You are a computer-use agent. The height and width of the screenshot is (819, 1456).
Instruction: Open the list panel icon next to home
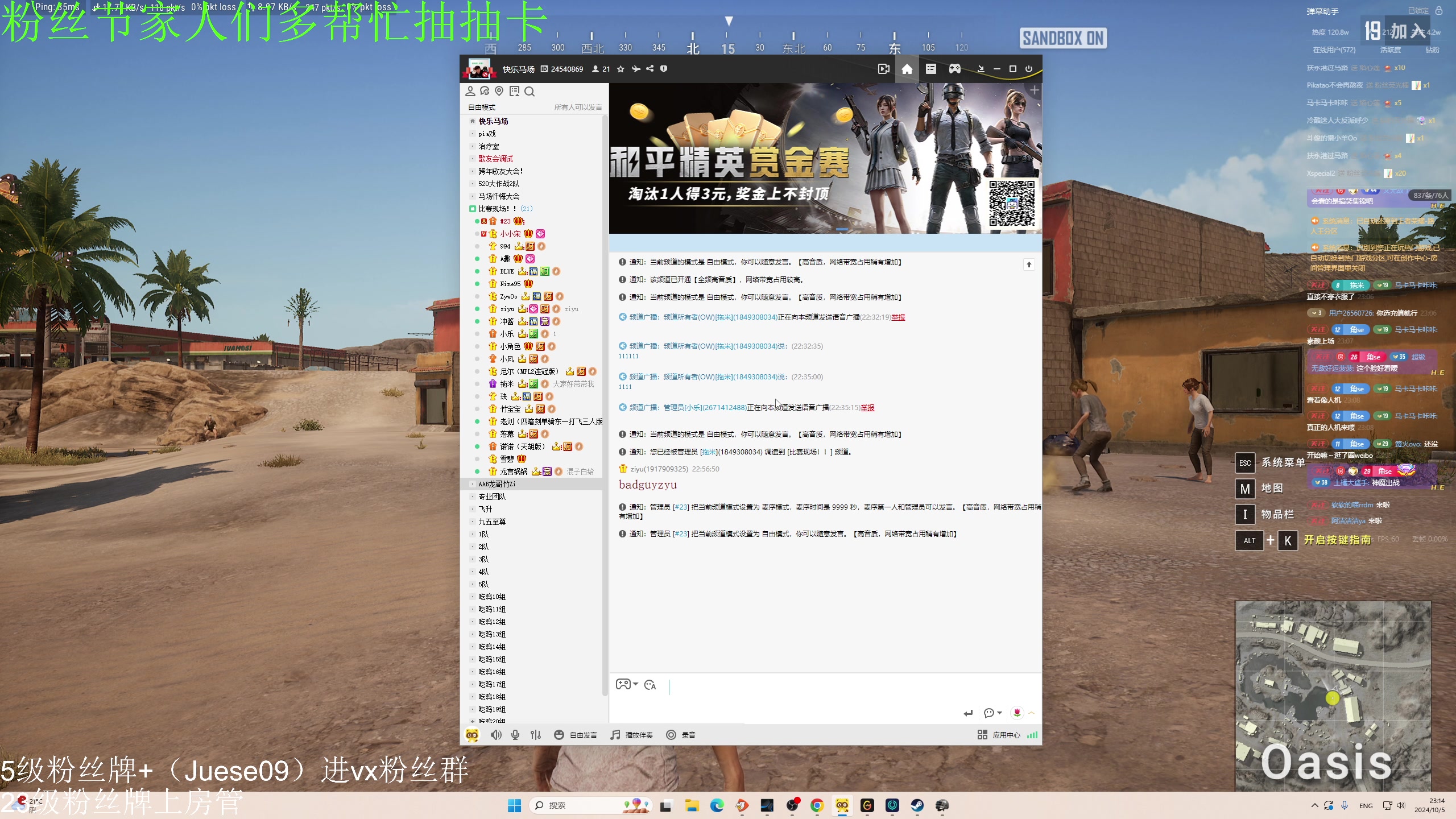(930, 69)
